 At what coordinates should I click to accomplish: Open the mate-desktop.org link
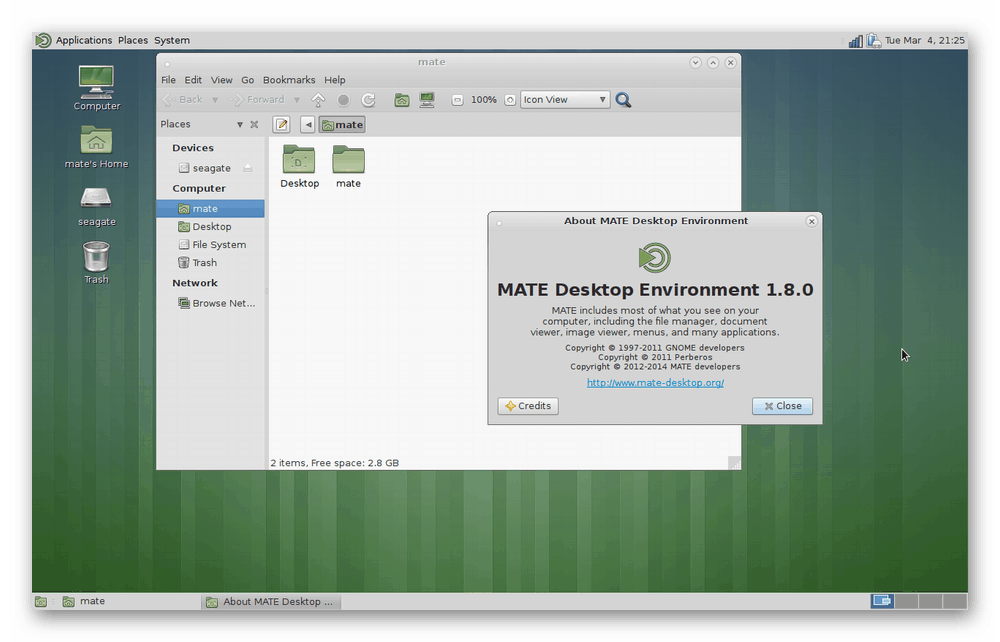(655, 383)
